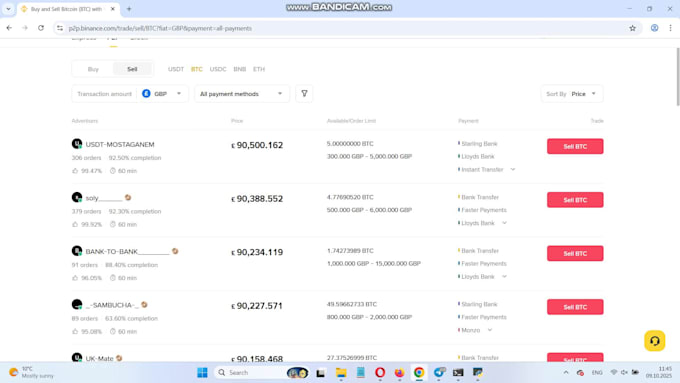Expand _-SAMBUCHA-_ payment methods chevron near Monzo
The height and width of the screenshot is (383, 680).
(x=490, y=330)
